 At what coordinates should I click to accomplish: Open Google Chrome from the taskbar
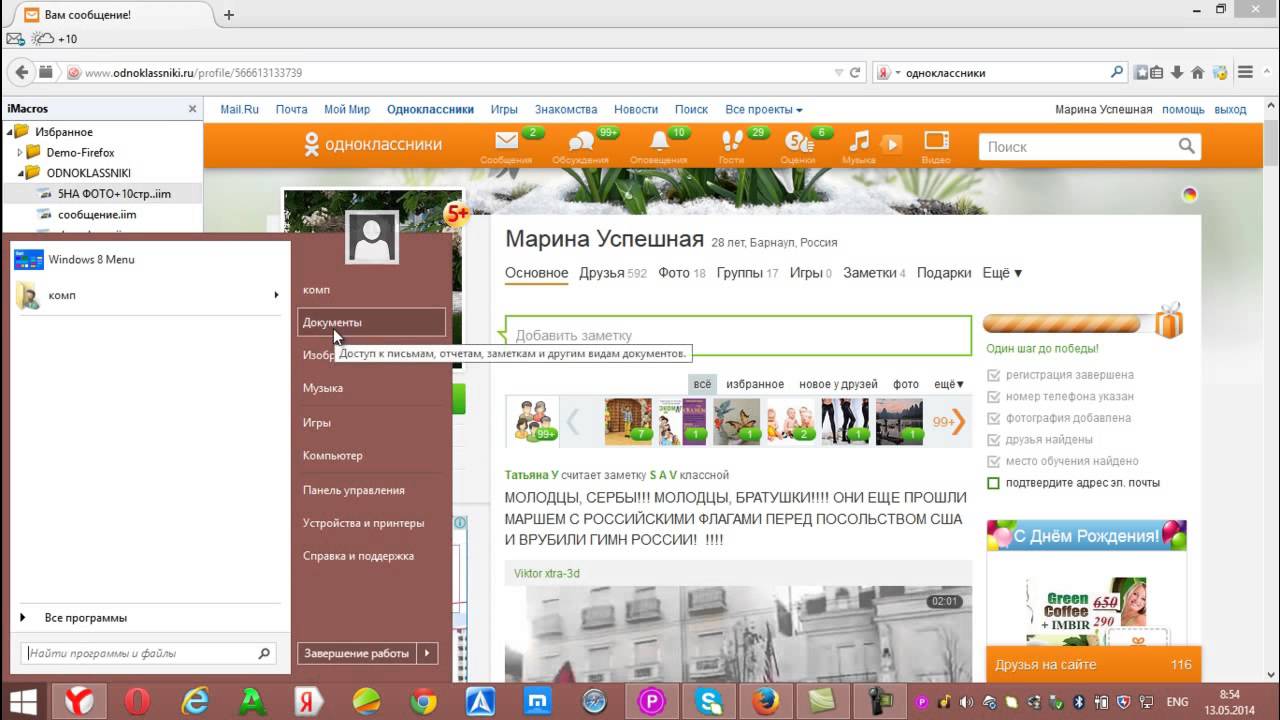coord(423,702)
